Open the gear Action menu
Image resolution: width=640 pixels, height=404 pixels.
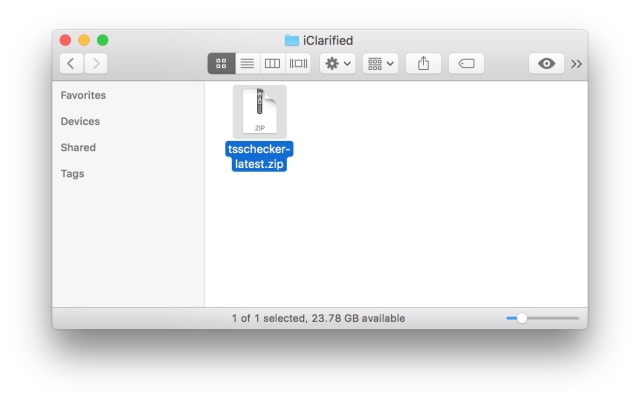338,64
